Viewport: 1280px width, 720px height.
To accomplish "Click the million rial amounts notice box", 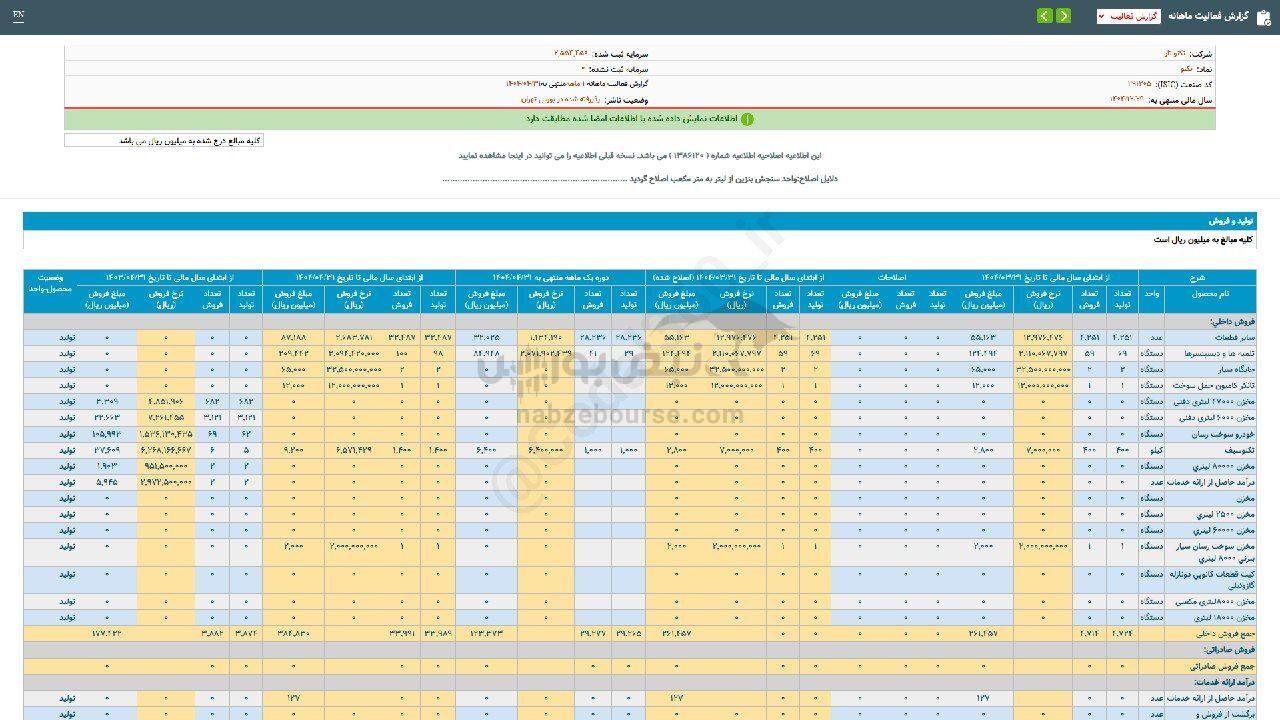I will 165,140.
